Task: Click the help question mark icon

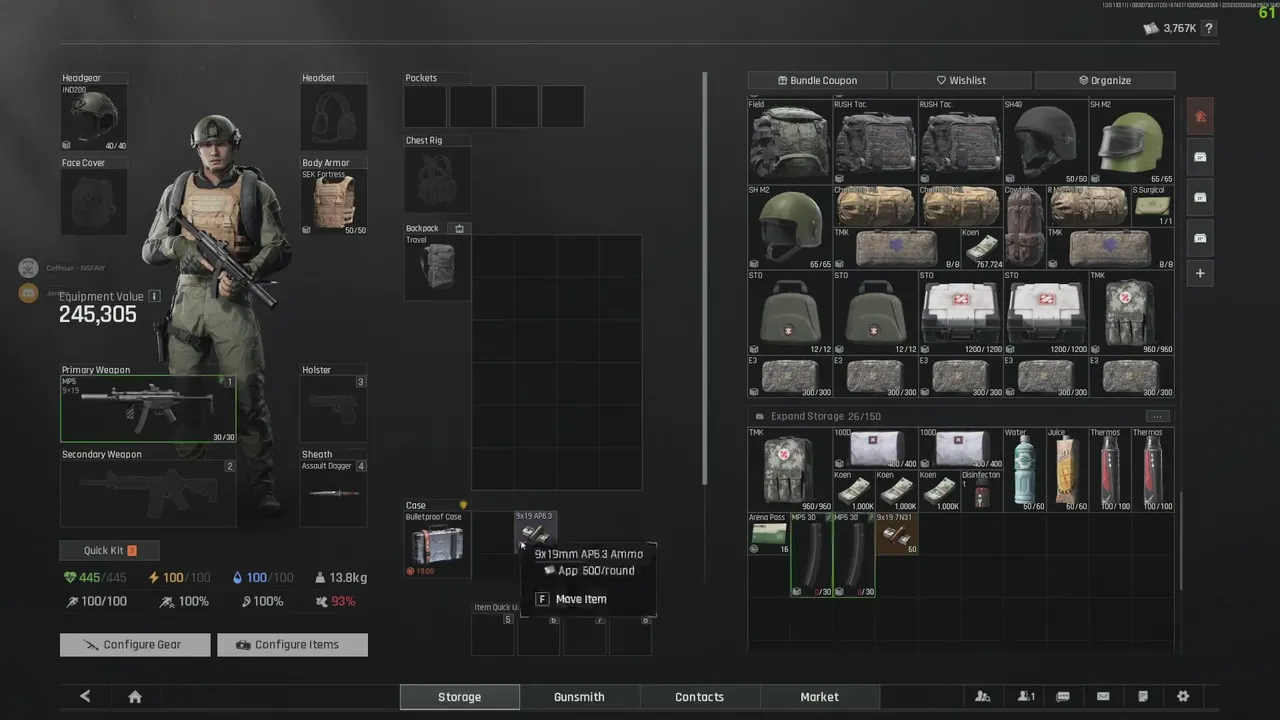Action: 1209,29
